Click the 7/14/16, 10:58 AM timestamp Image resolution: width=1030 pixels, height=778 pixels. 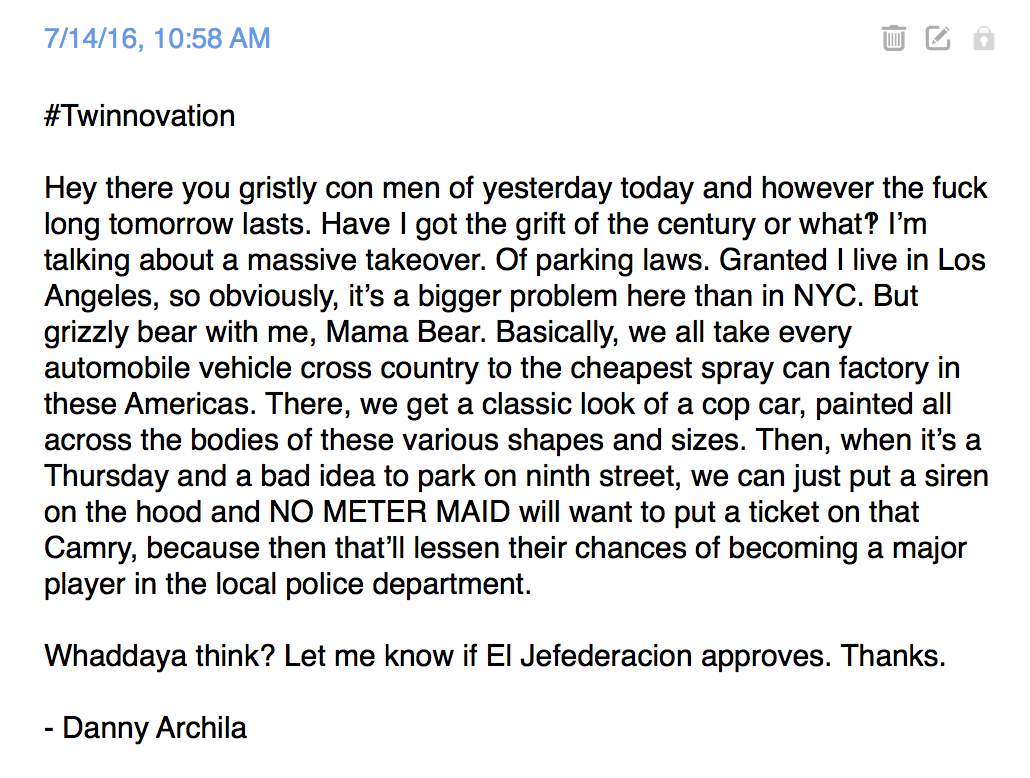click(x=157, y=38)
